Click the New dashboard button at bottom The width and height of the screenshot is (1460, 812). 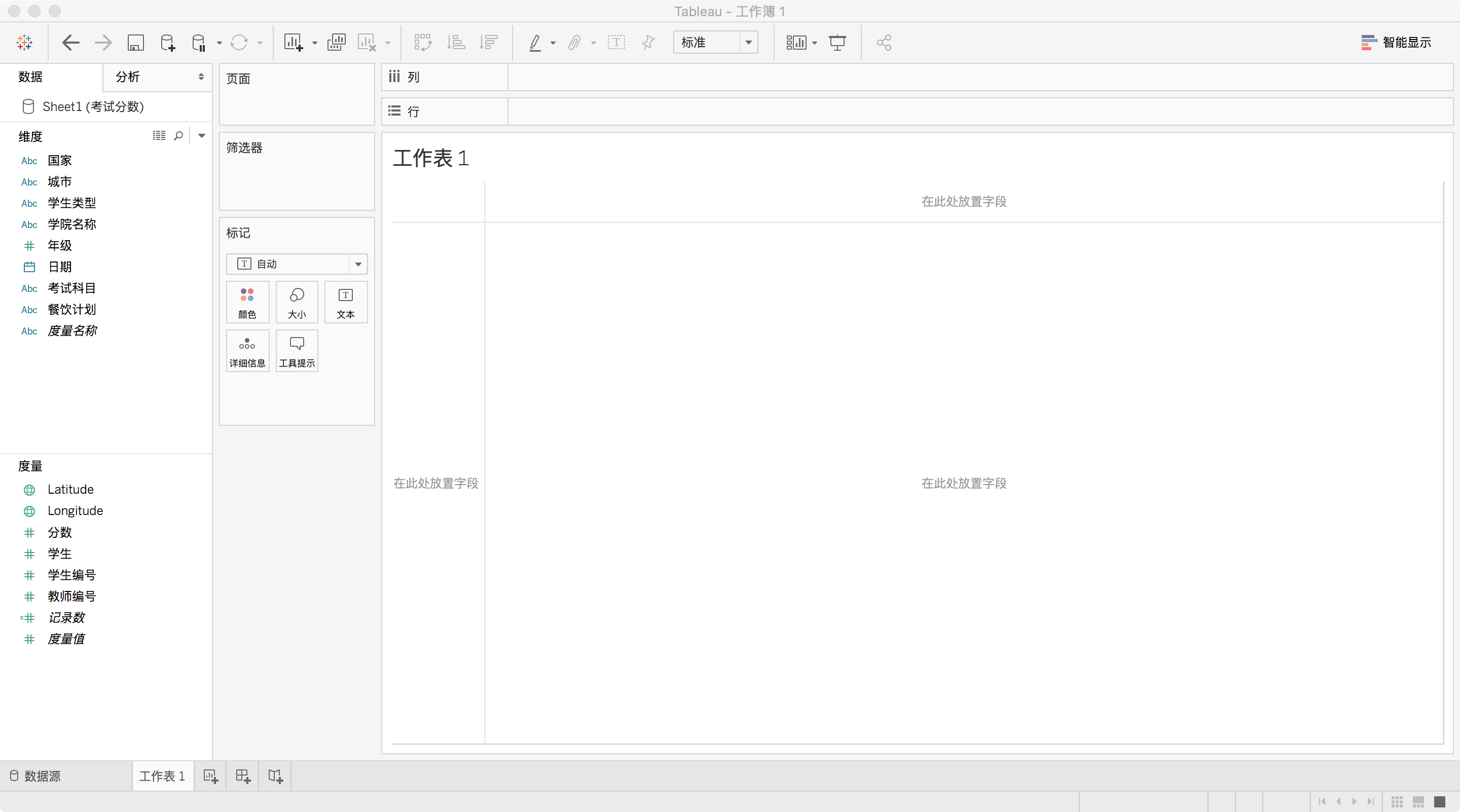click(x=243, y=776)
